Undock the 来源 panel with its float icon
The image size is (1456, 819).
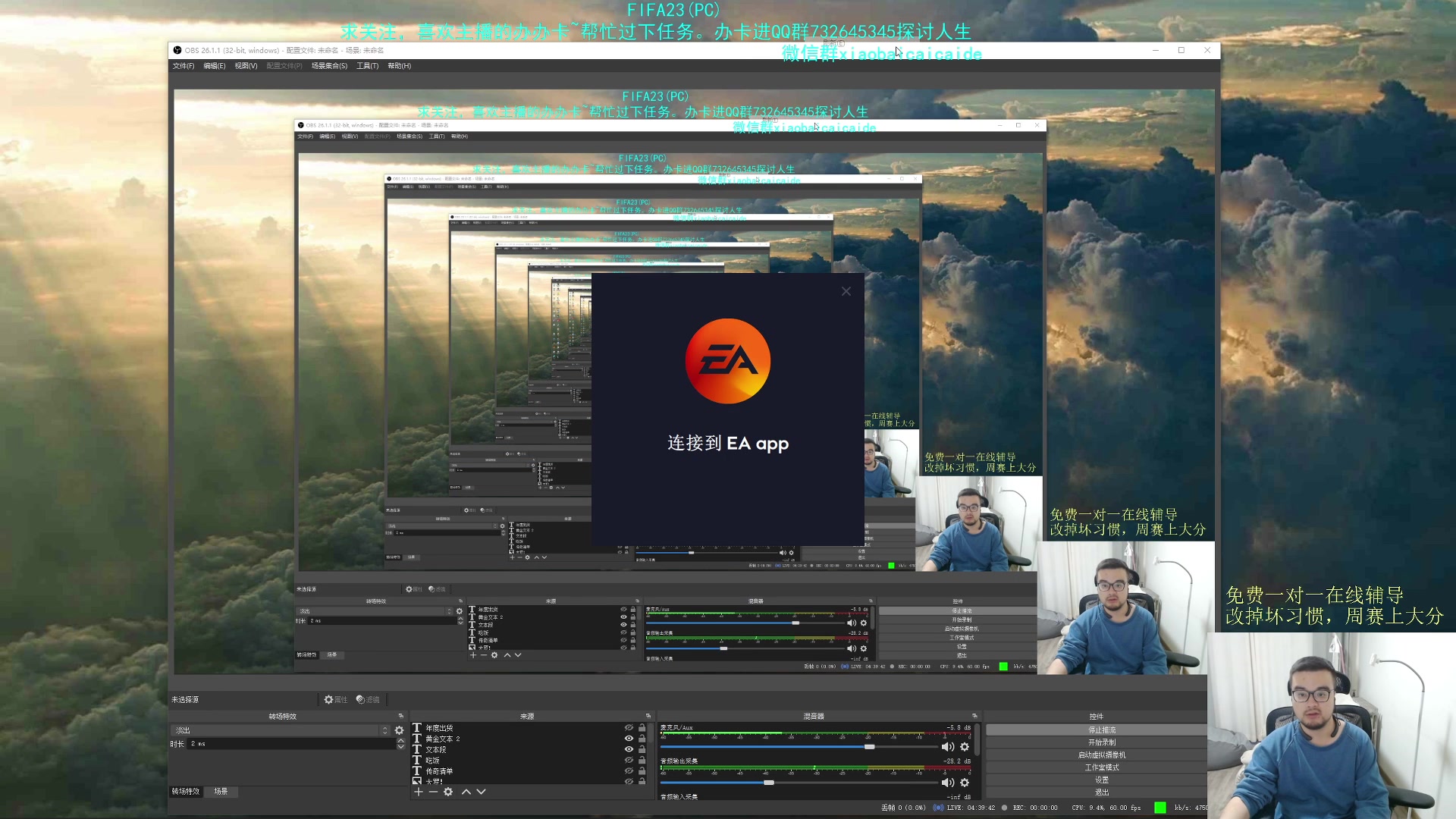click(x=648, y=716)
